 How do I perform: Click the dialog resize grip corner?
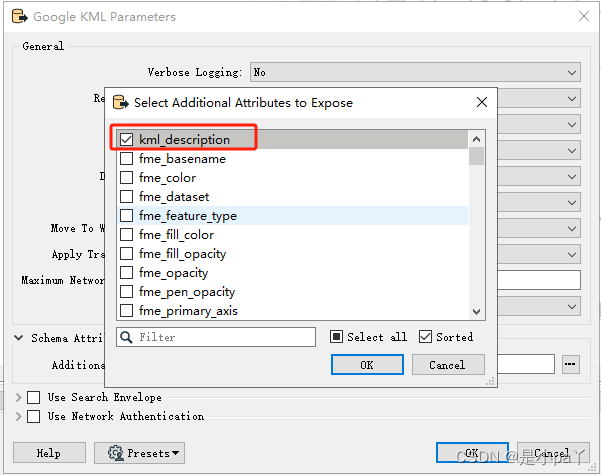click(490, 381)
